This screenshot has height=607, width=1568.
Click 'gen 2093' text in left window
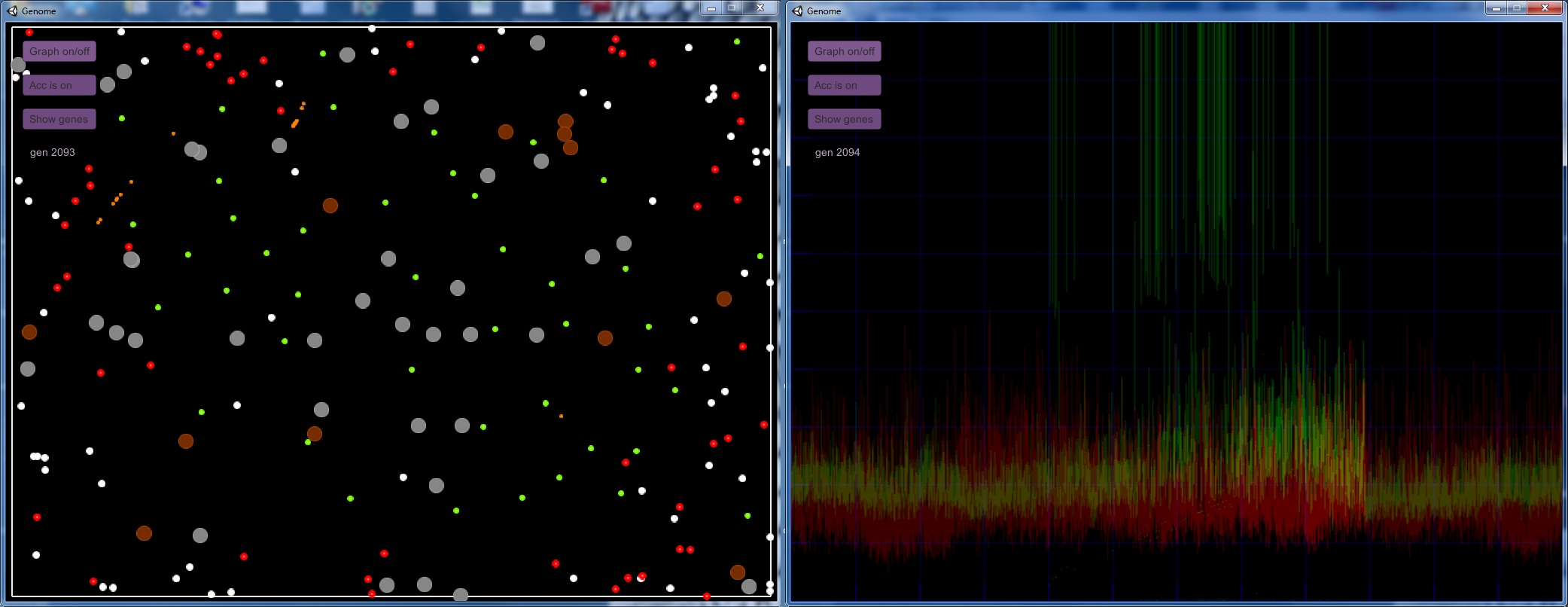53,152
